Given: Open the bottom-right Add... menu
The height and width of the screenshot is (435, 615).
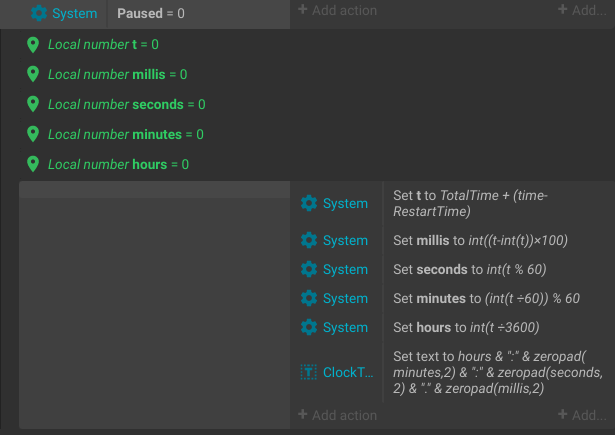Looking at the screenshot, I should (582, 415).
